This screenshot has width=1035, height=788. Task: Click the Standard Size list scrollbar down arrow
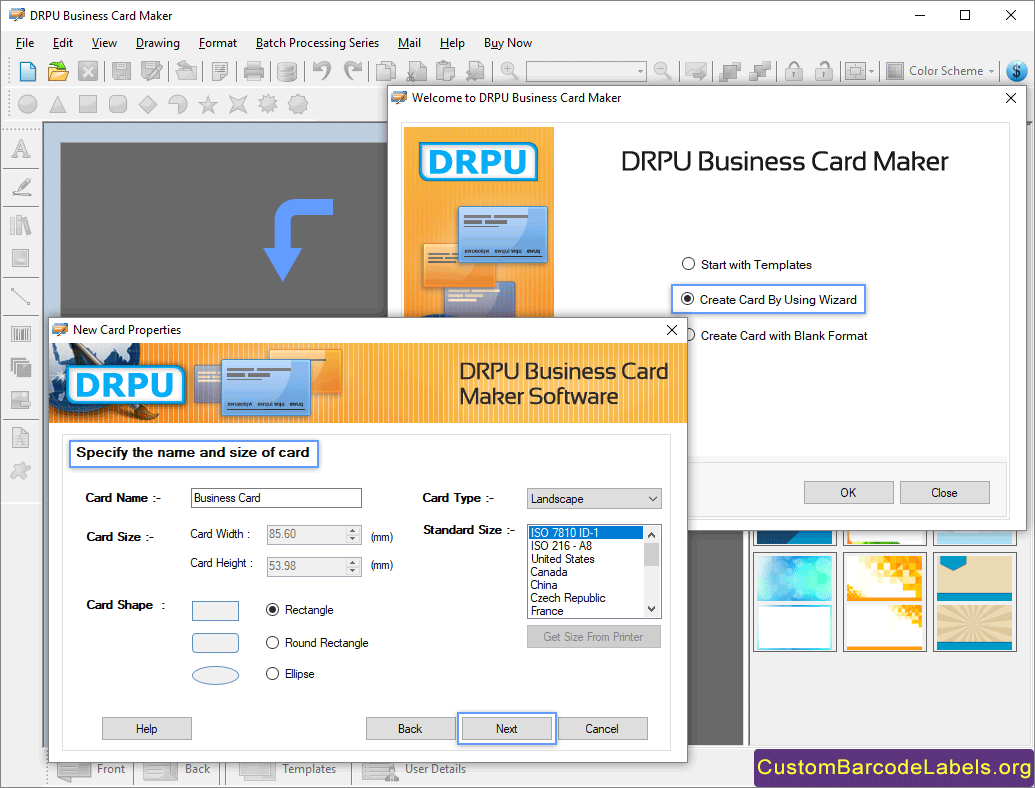pyautogui.click(x=651, y=609)
